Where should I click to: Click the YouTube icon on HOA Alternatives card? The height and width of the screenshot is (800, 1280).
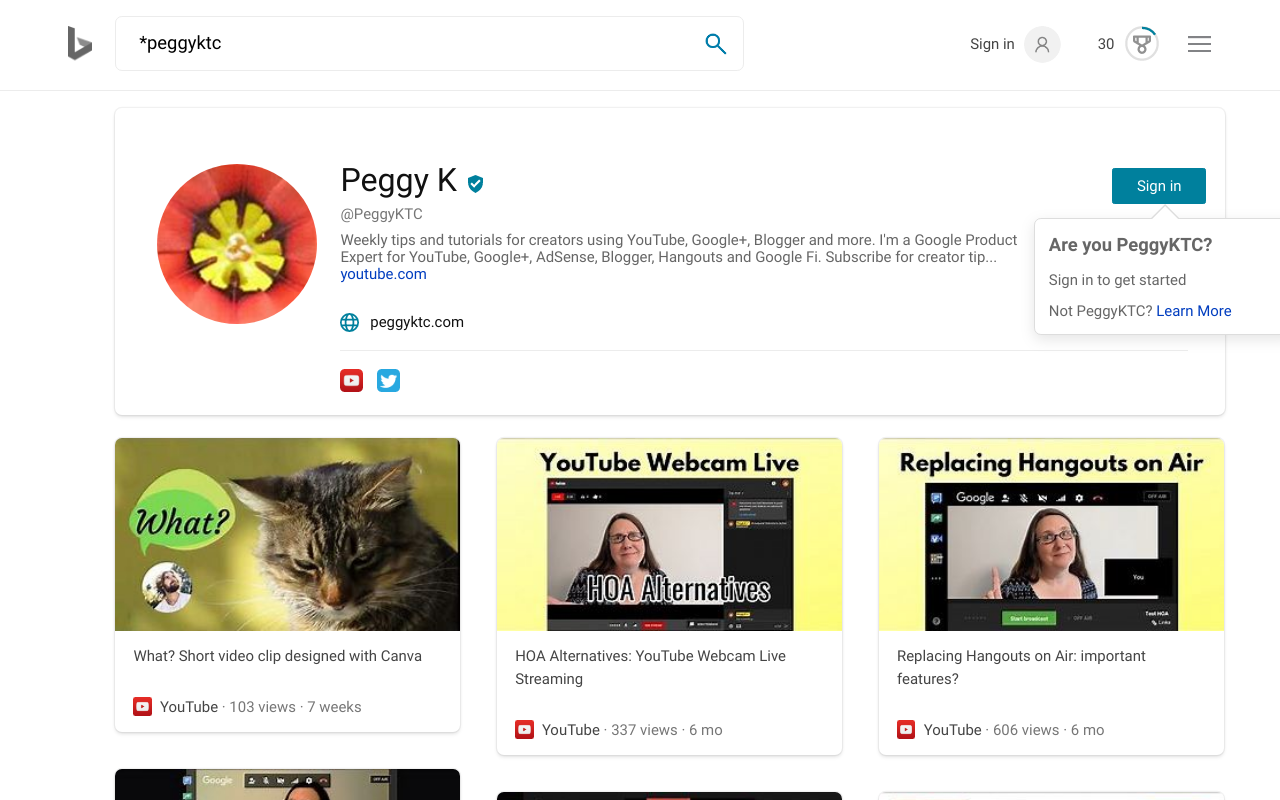524,729
